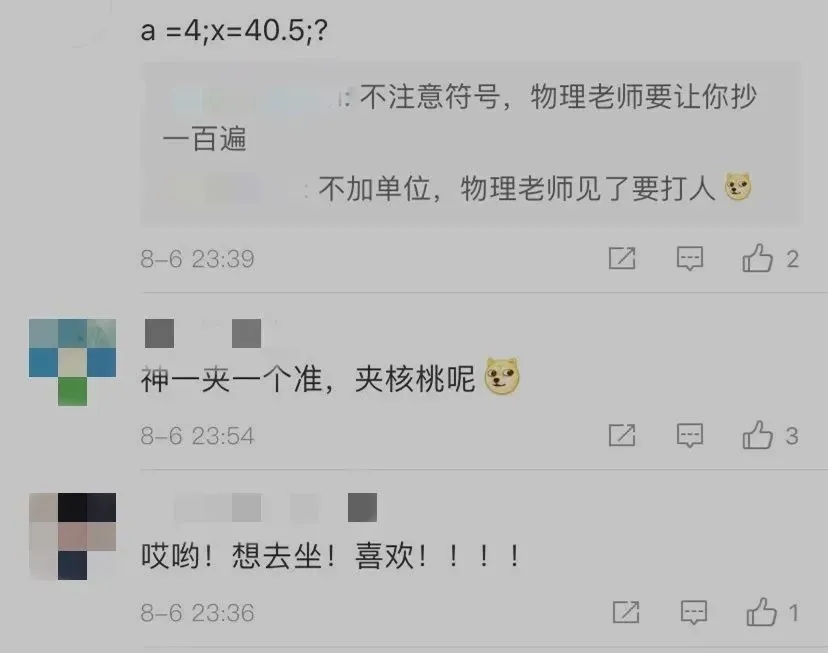This screenshot has height=653, width=828.
Task: Open nested reply 不注意符号
Action: 459,118
